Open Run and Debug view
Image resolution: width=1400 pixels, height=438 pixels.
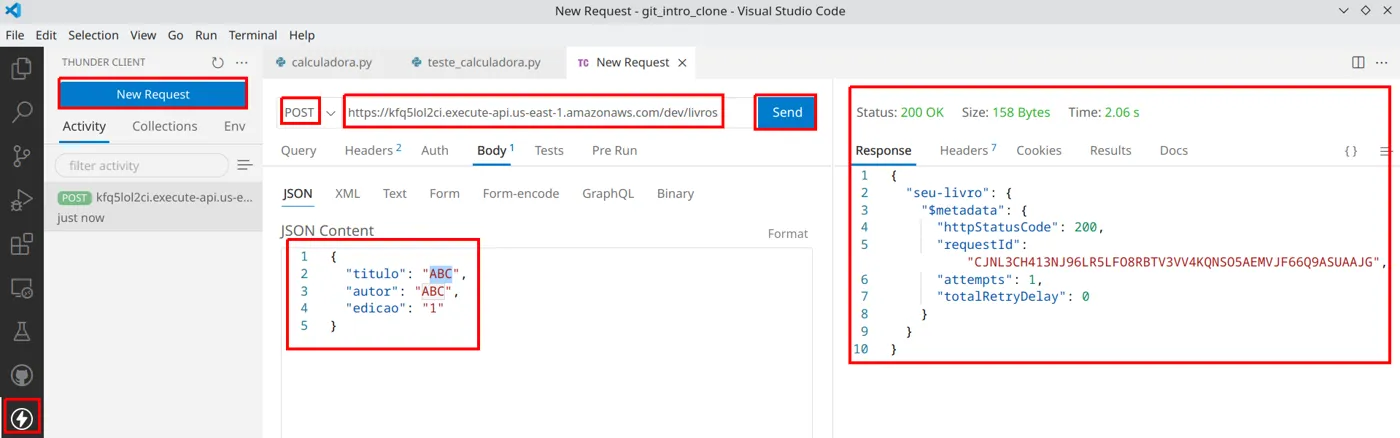pos(21,200)
